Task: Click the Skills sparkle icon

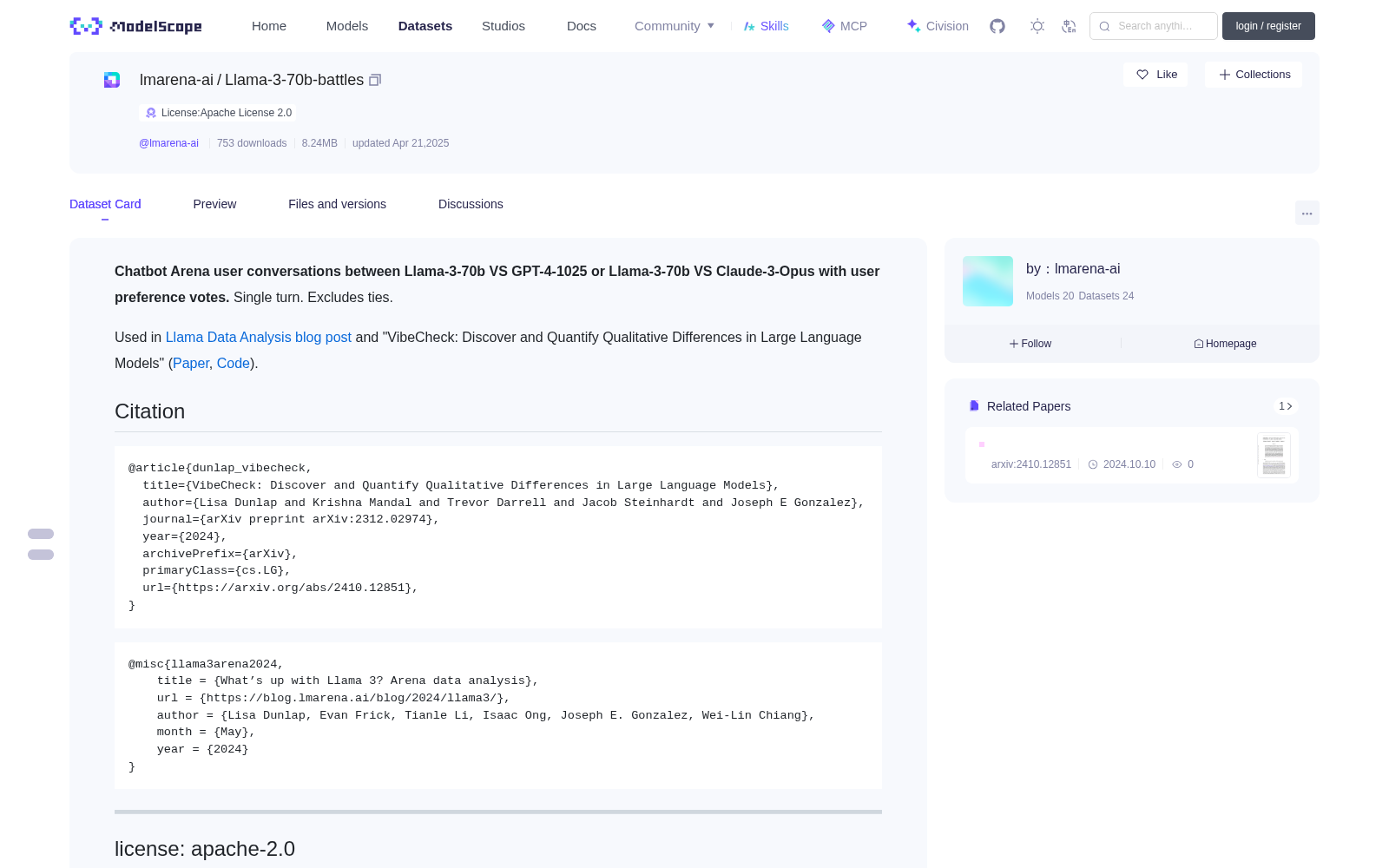Action: [x=749, y=26]
